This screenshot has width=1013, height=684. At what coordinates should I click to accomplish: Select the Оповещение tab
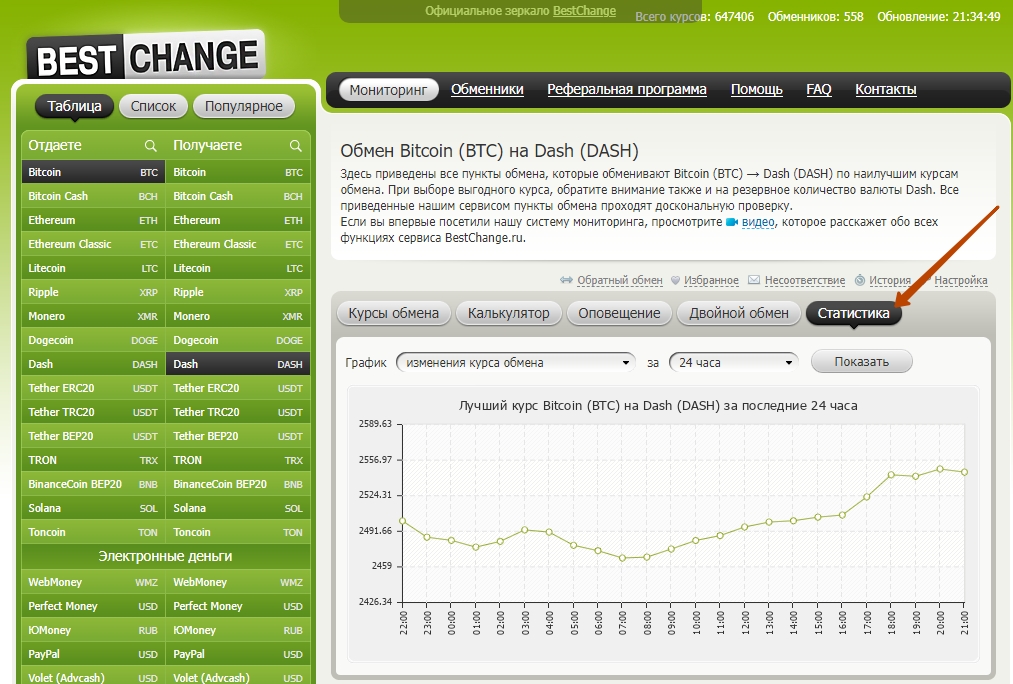619,313
